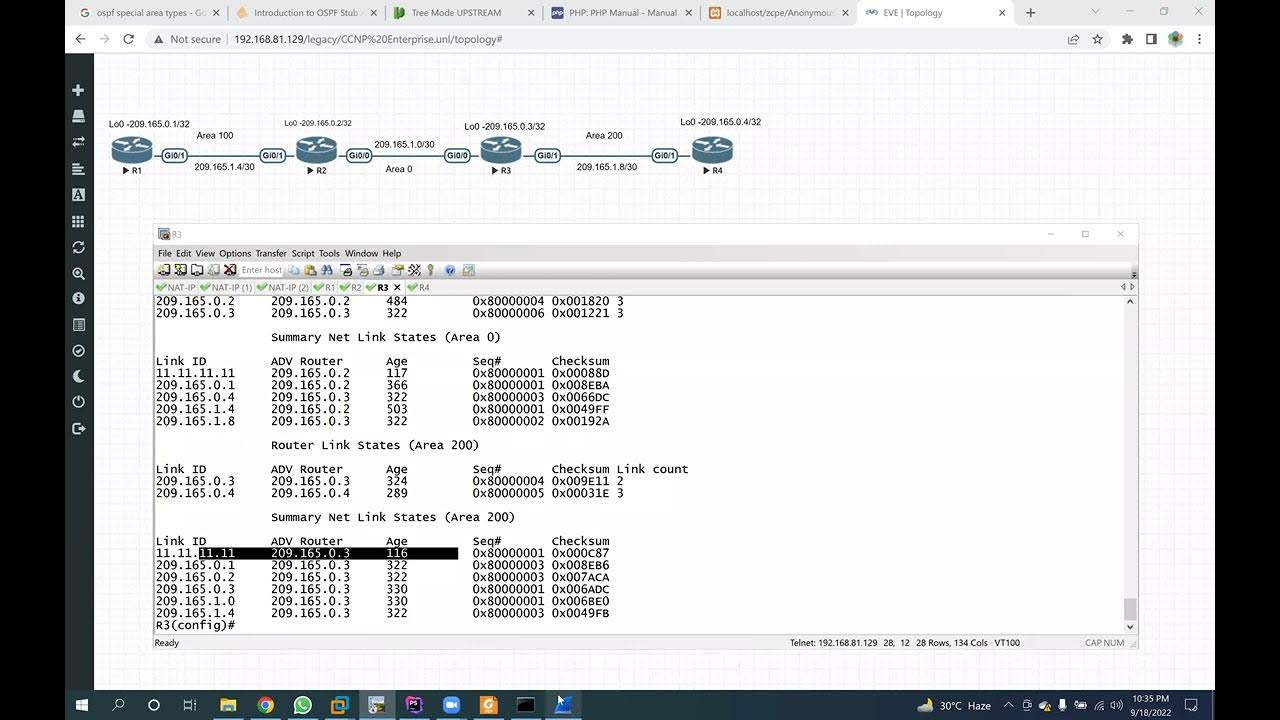
Task: Open a new browser tab
Action: (x=1031, y=13)
